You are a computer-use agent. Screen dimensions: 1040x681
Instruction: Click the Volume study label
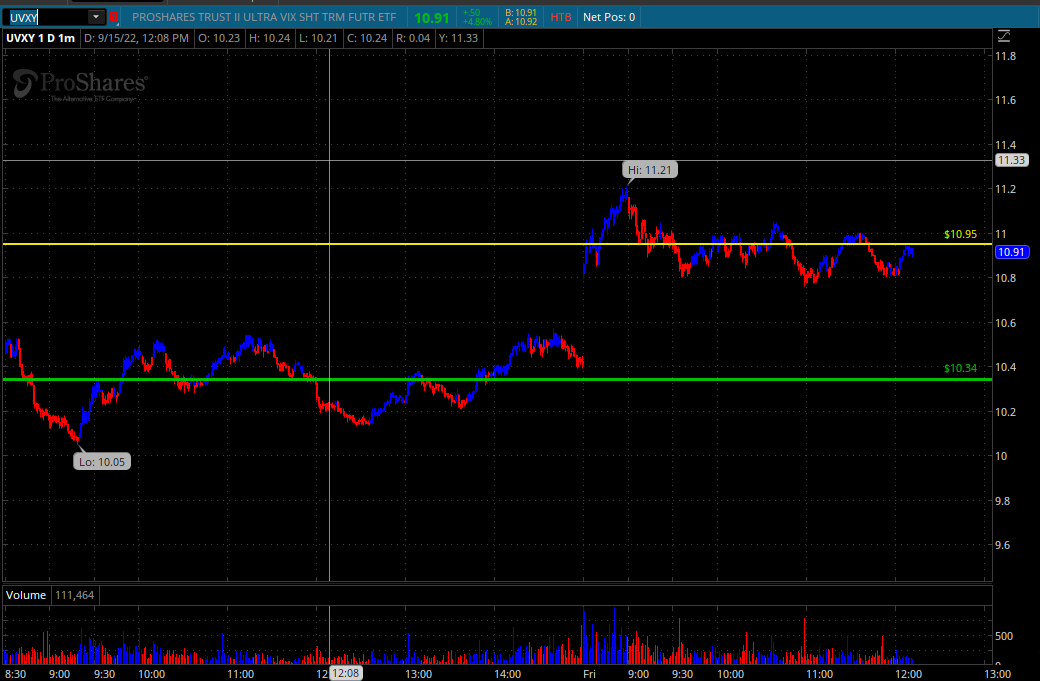[x=26, y=595]
